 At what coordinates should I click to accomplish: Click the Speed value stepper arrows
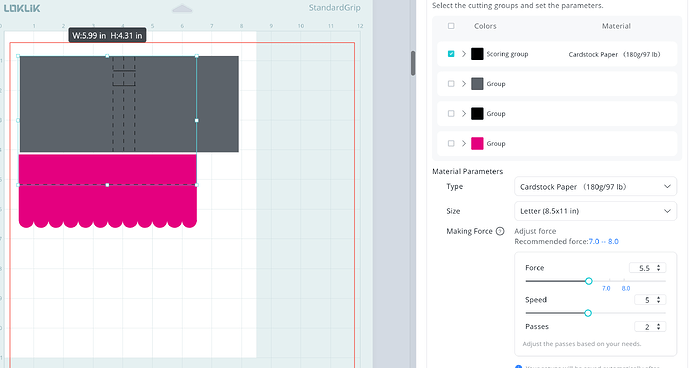(659, 300)
